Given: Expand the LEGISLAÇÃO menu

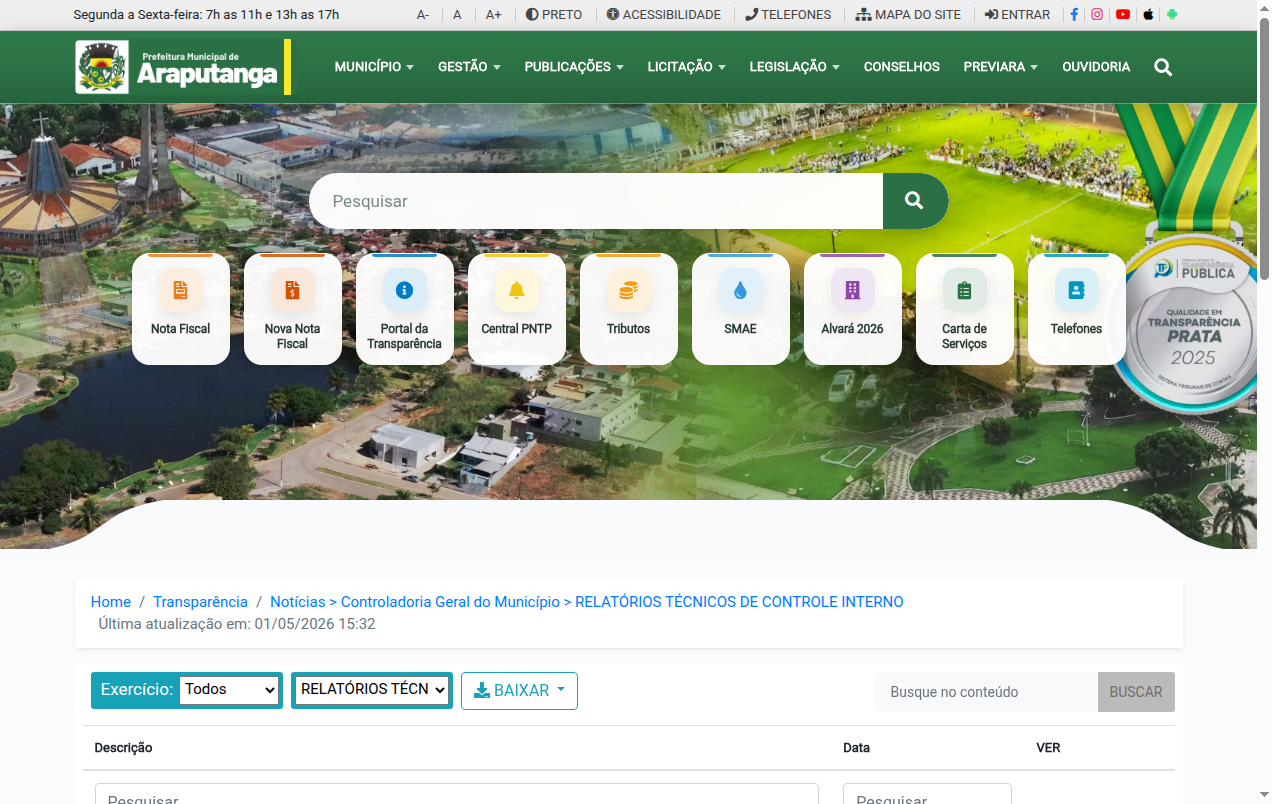Looking at the screenshot, I should 794,67.
